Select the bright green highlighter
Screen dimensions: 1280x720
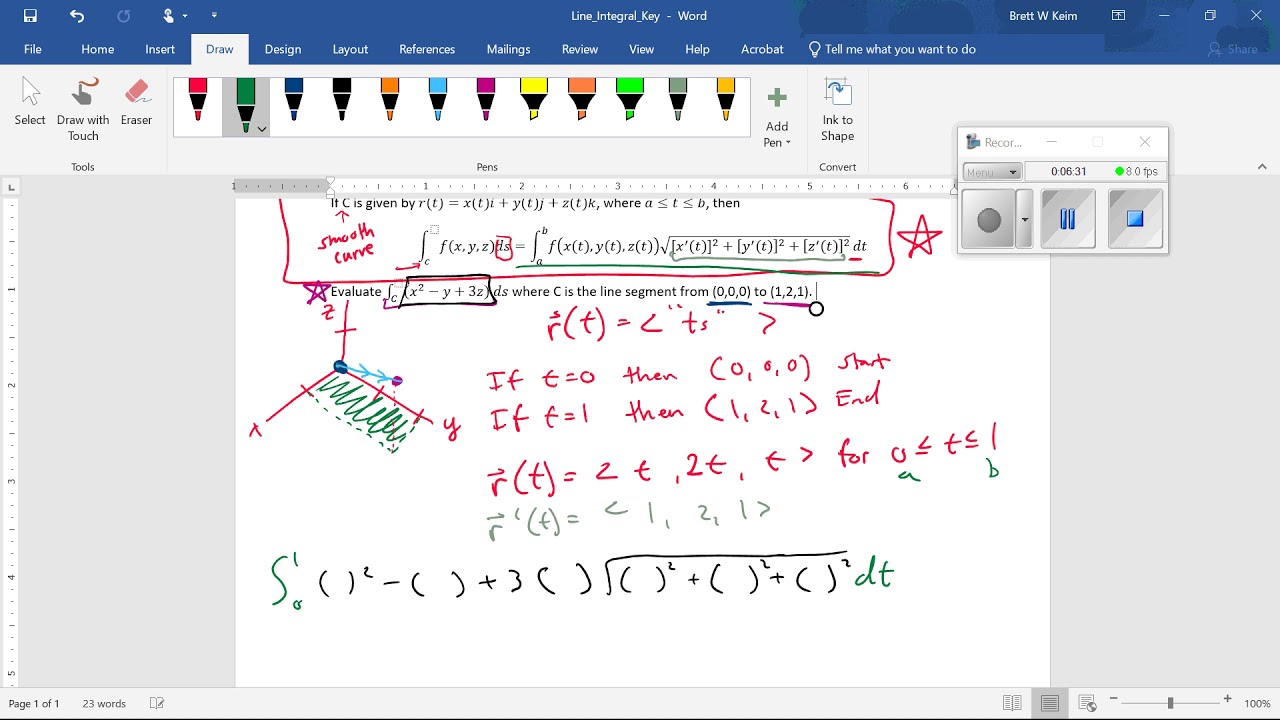[x=630, y=100]
